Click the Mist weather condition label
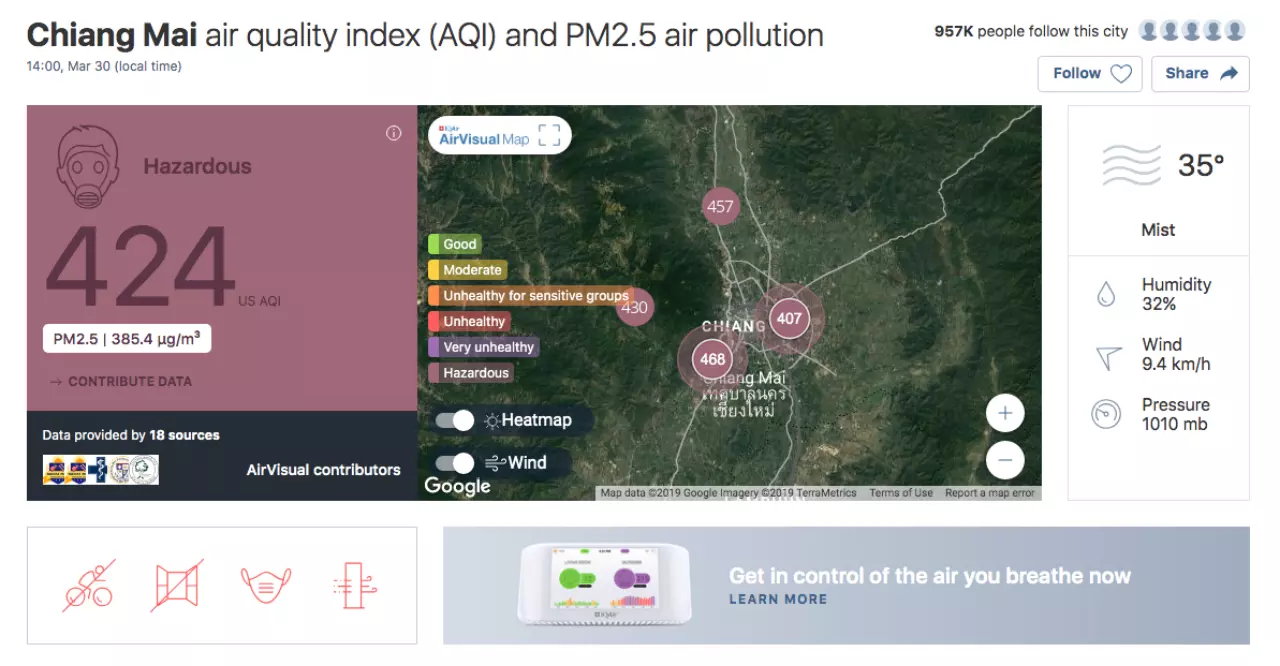The image size is (1280, 666). [x=1158, y=230]
